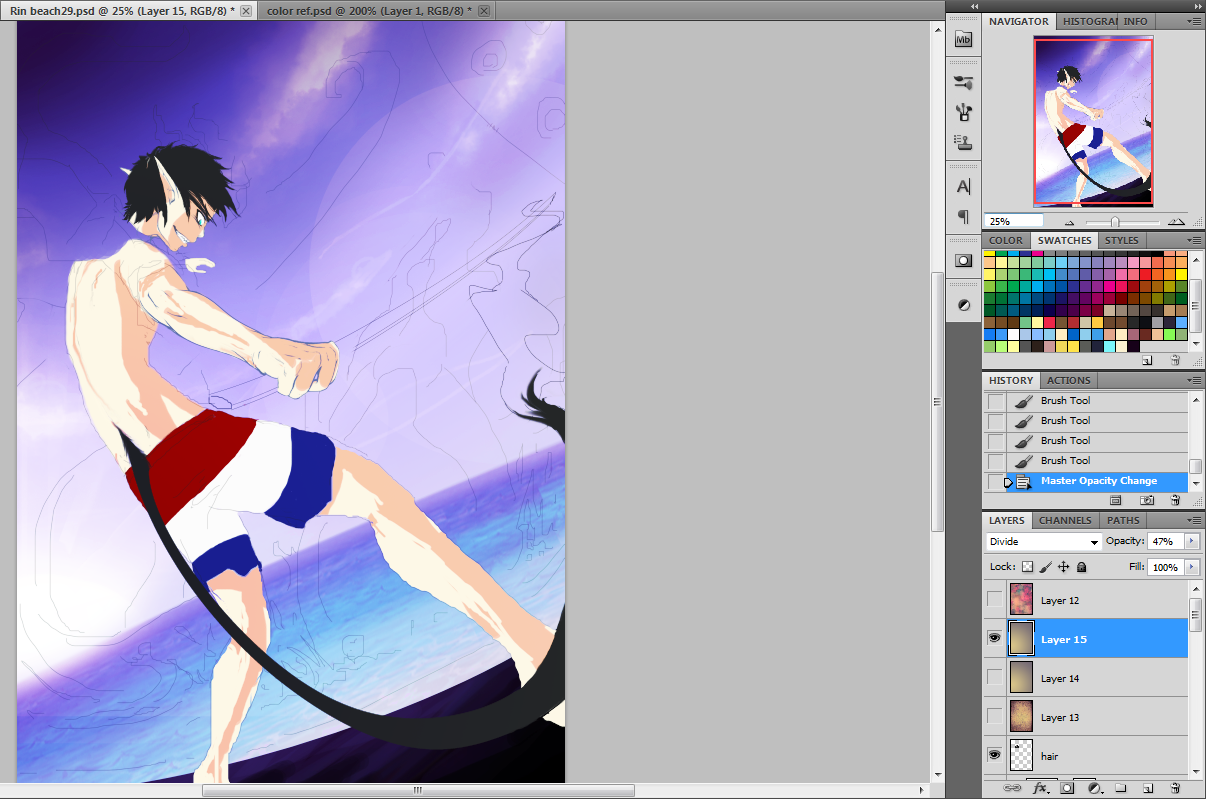Open the Paragraph panel icon

pyautogui.click(x=963, y=216)
